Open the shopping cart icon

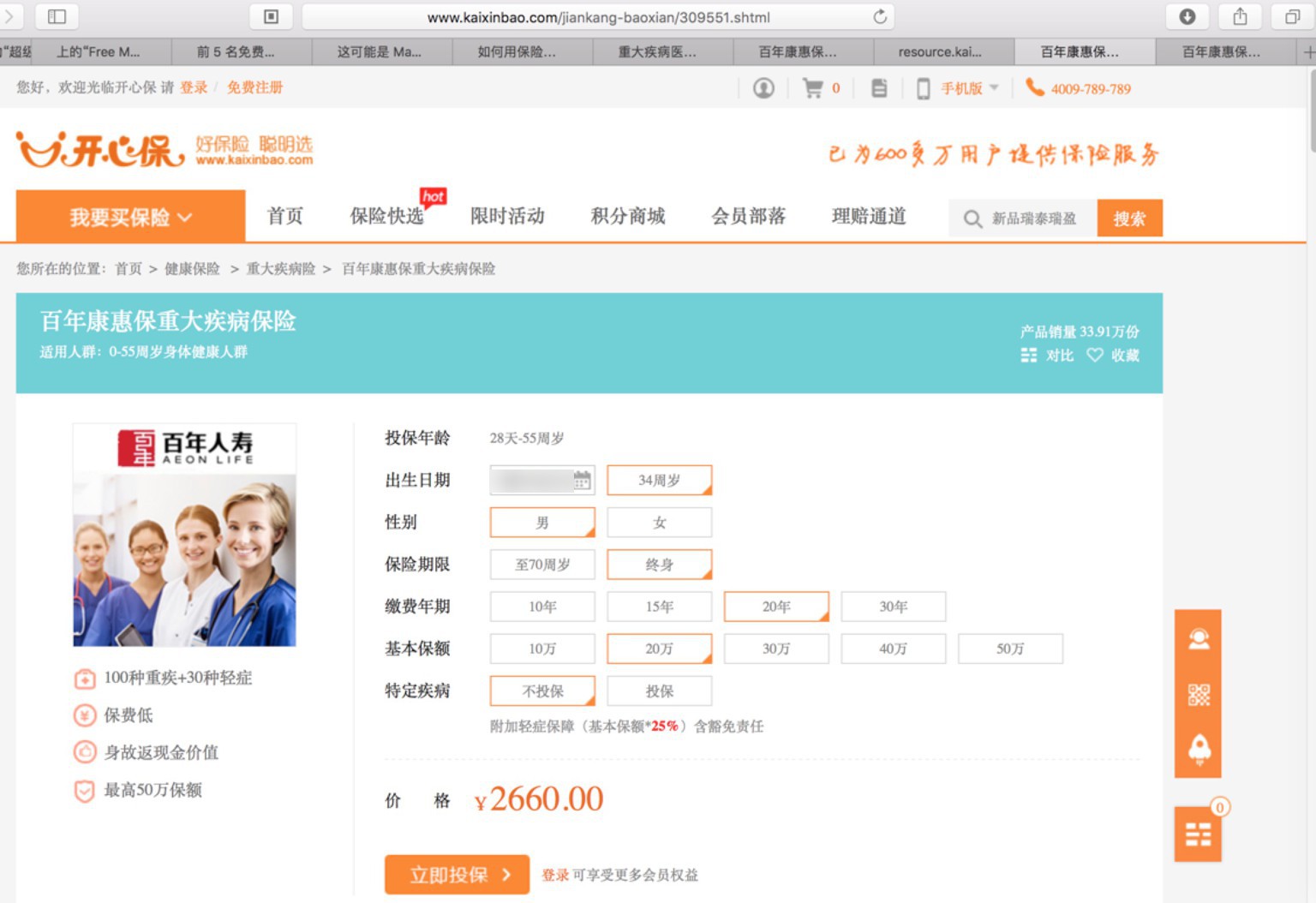[x=812, y=88]
